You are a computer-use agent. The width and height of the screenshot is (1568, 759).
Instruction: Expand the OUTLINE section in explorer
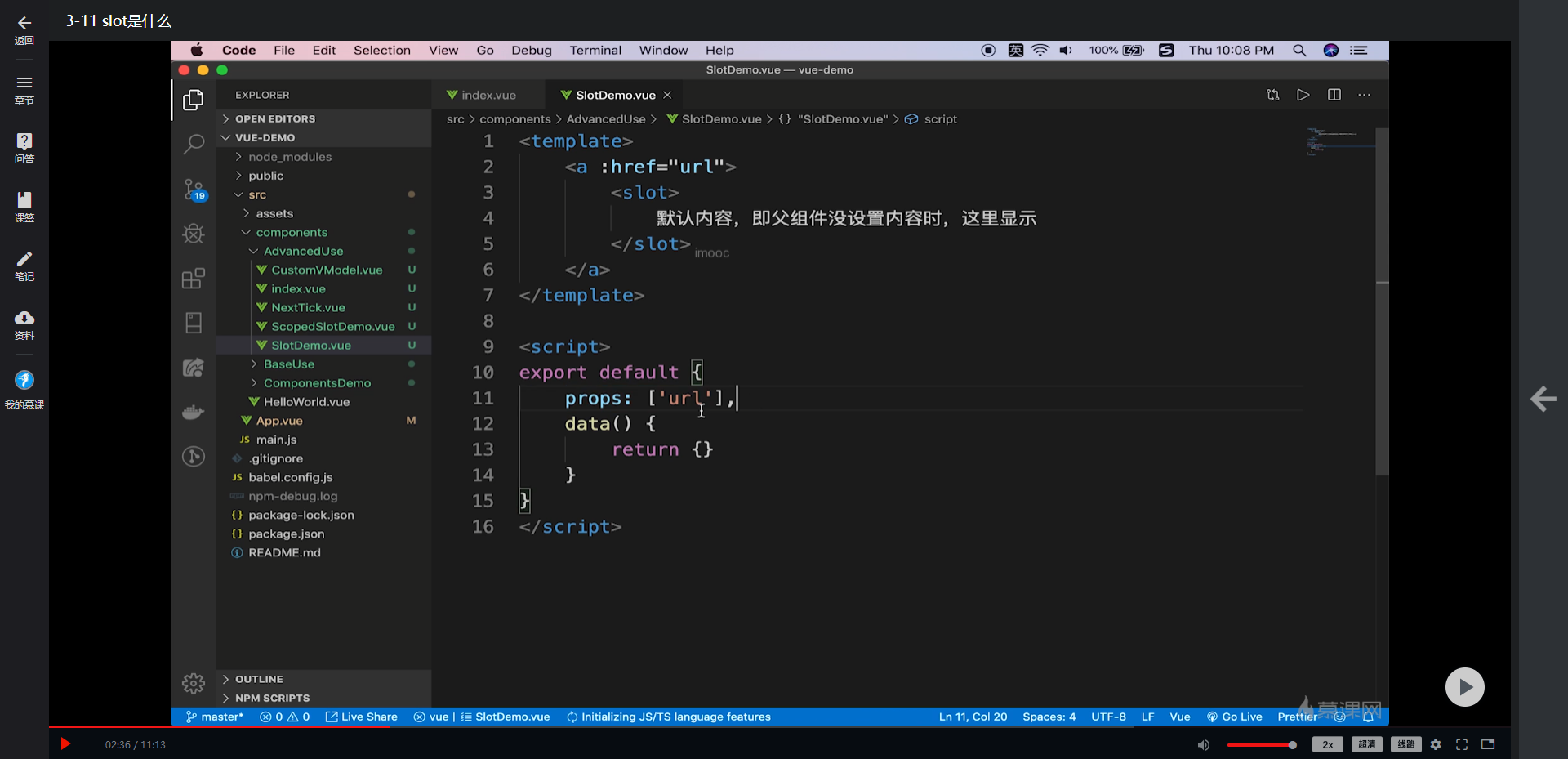[259, 679]
